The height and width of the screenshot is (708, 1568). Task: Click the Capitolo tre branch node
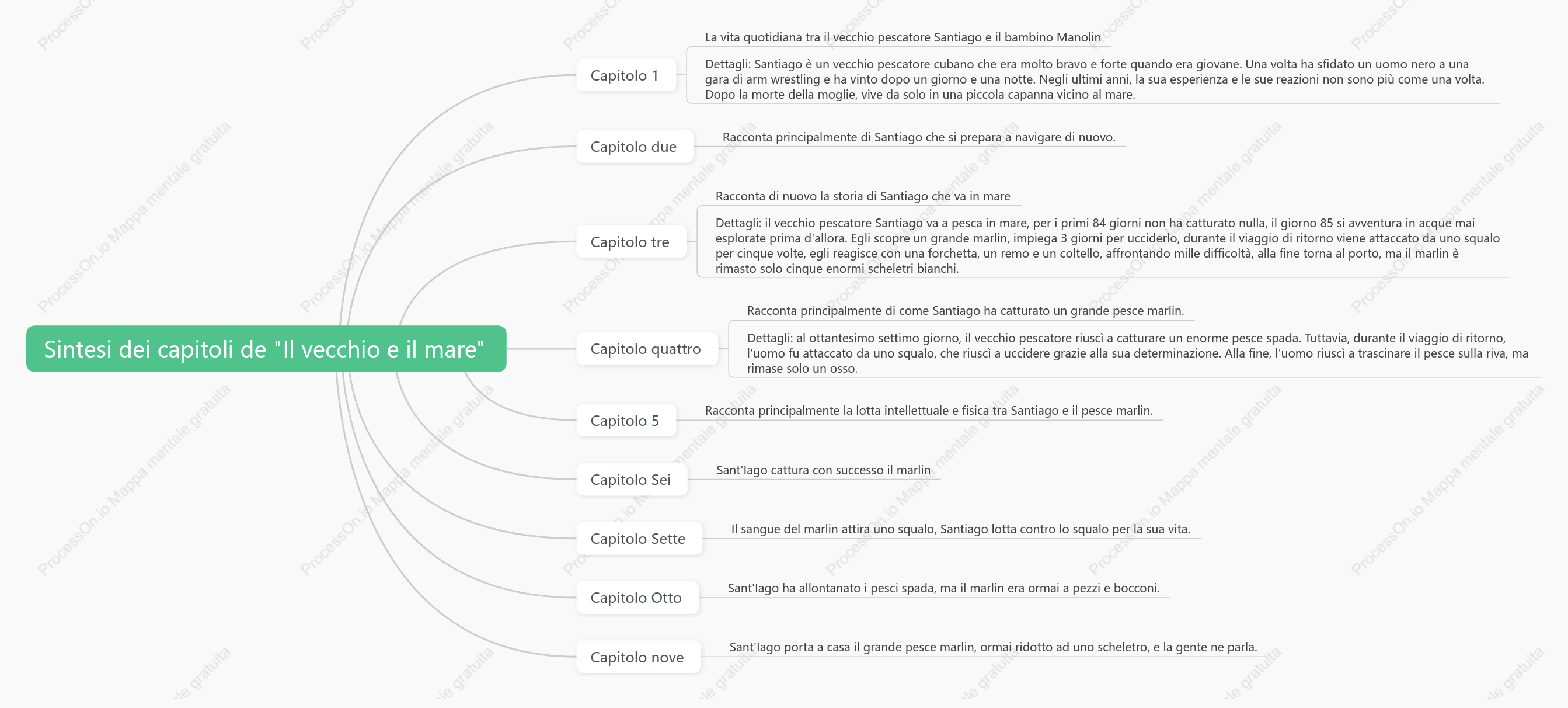tap(630, 241)
